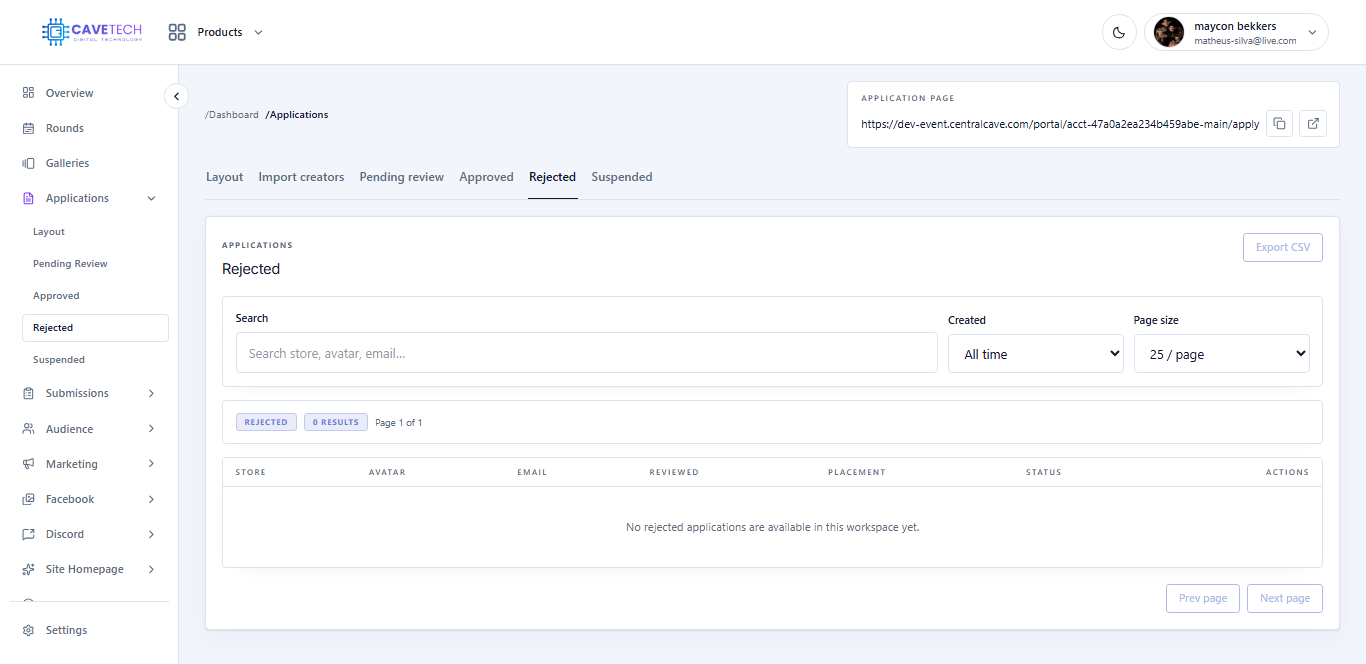Expand the Marketing sidebar section
Viewport: 1366px width, 664px height.
152,464
